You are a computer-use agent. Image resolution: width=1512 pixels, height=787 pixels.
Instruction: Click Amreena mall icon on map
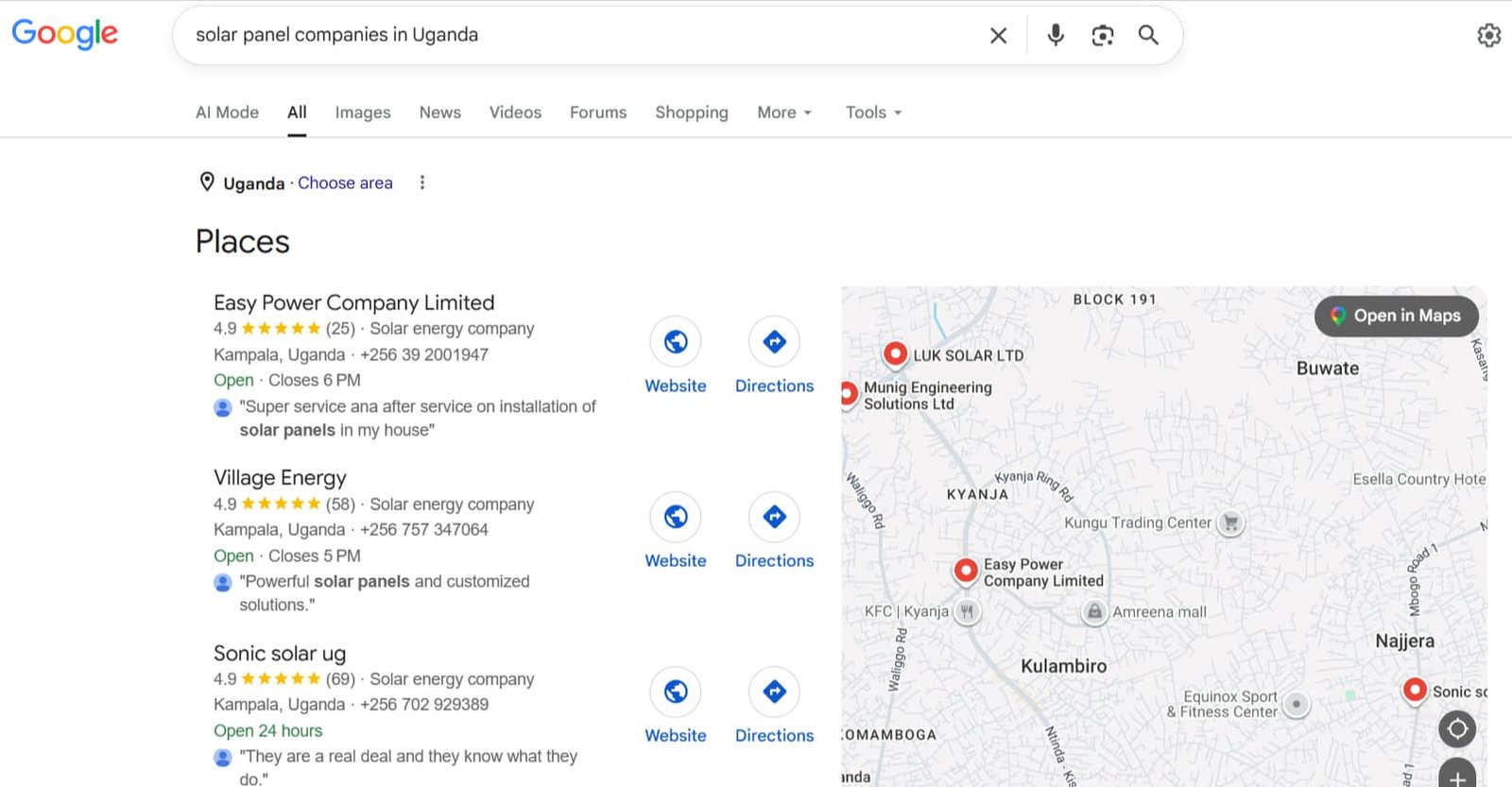tap(1094, 611)
